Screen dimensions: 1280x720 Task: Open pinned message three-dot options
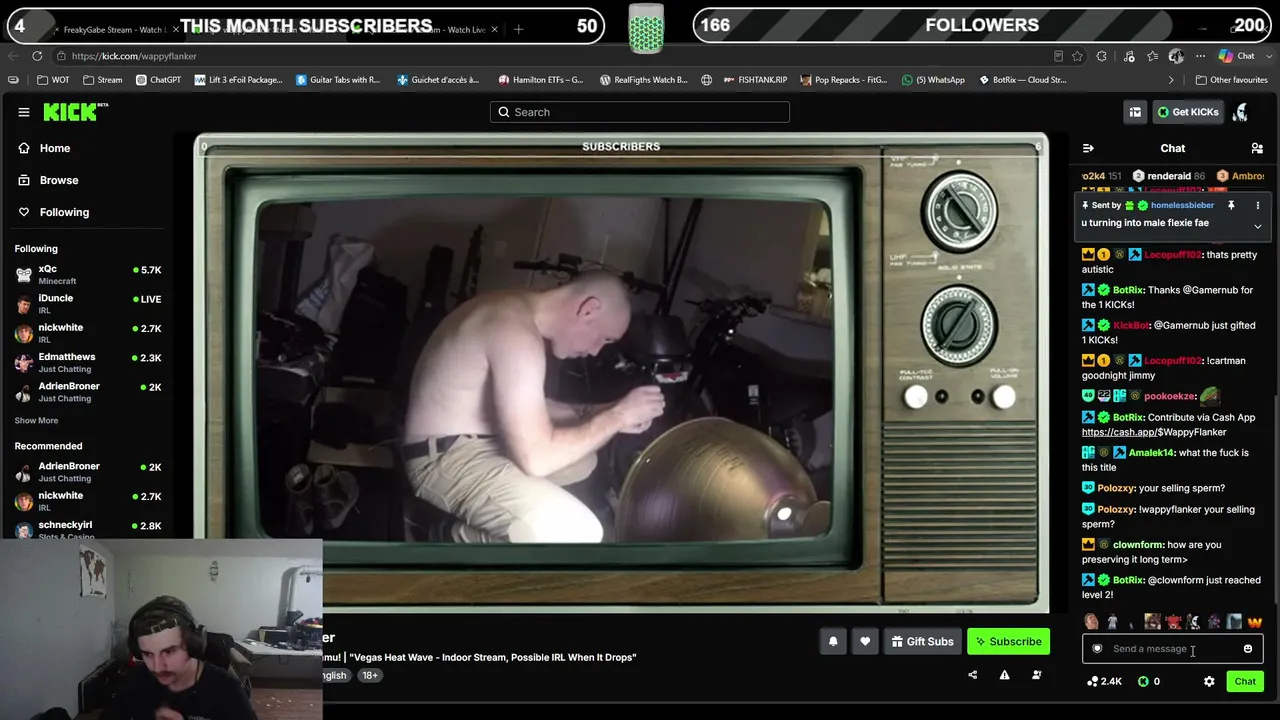coord(1258,205)
